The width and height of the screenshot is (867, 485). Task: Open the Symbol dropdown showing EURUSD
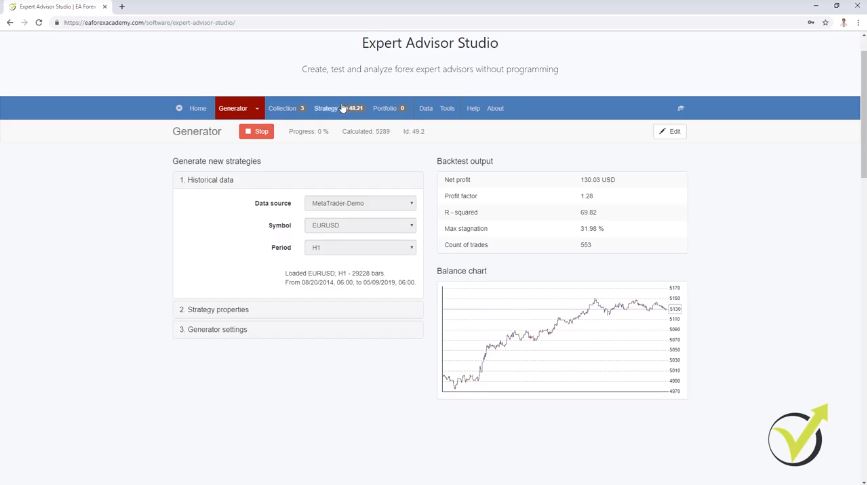(360, 226)
